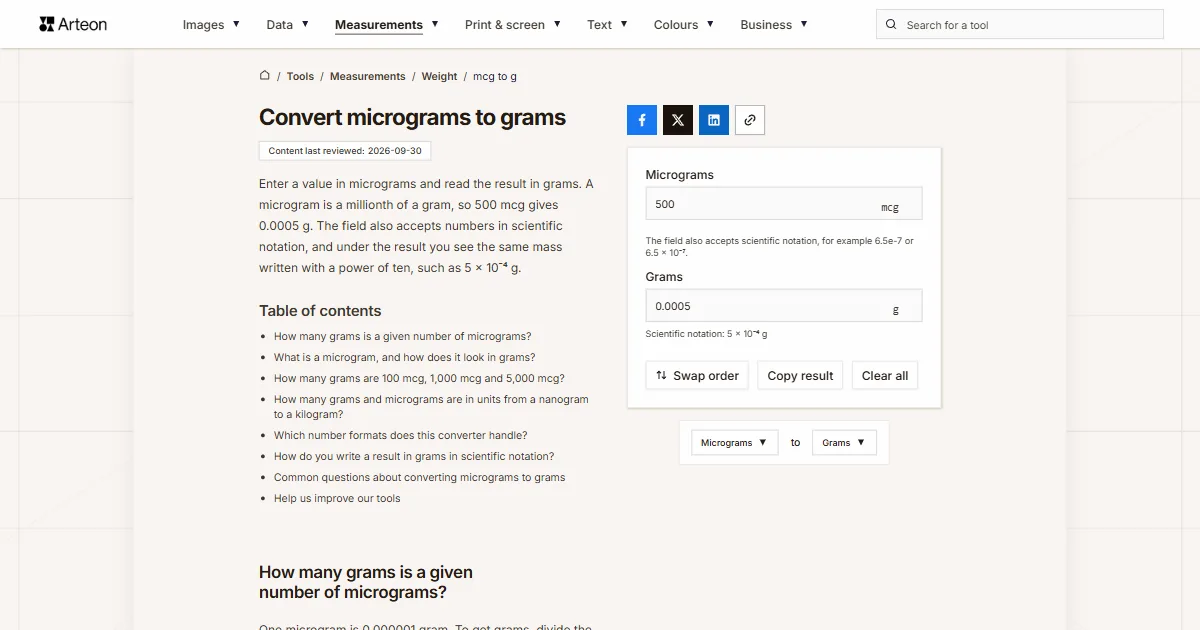This screenshot has width=1200, height=630.
Task: Go to Weight breadcrumb
Action: click(439, 76)
